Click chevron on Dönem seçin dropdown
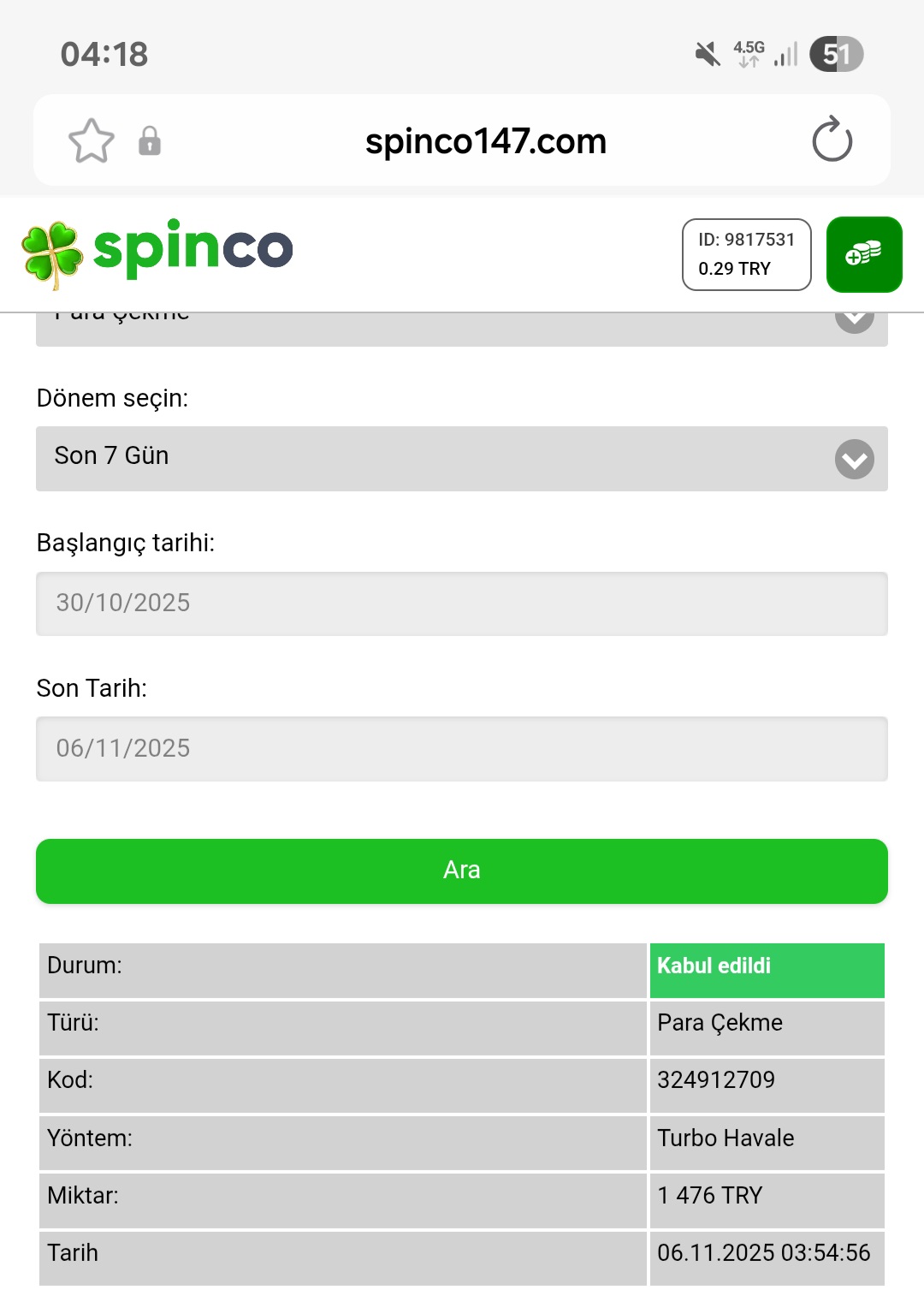 click(854, 460)
